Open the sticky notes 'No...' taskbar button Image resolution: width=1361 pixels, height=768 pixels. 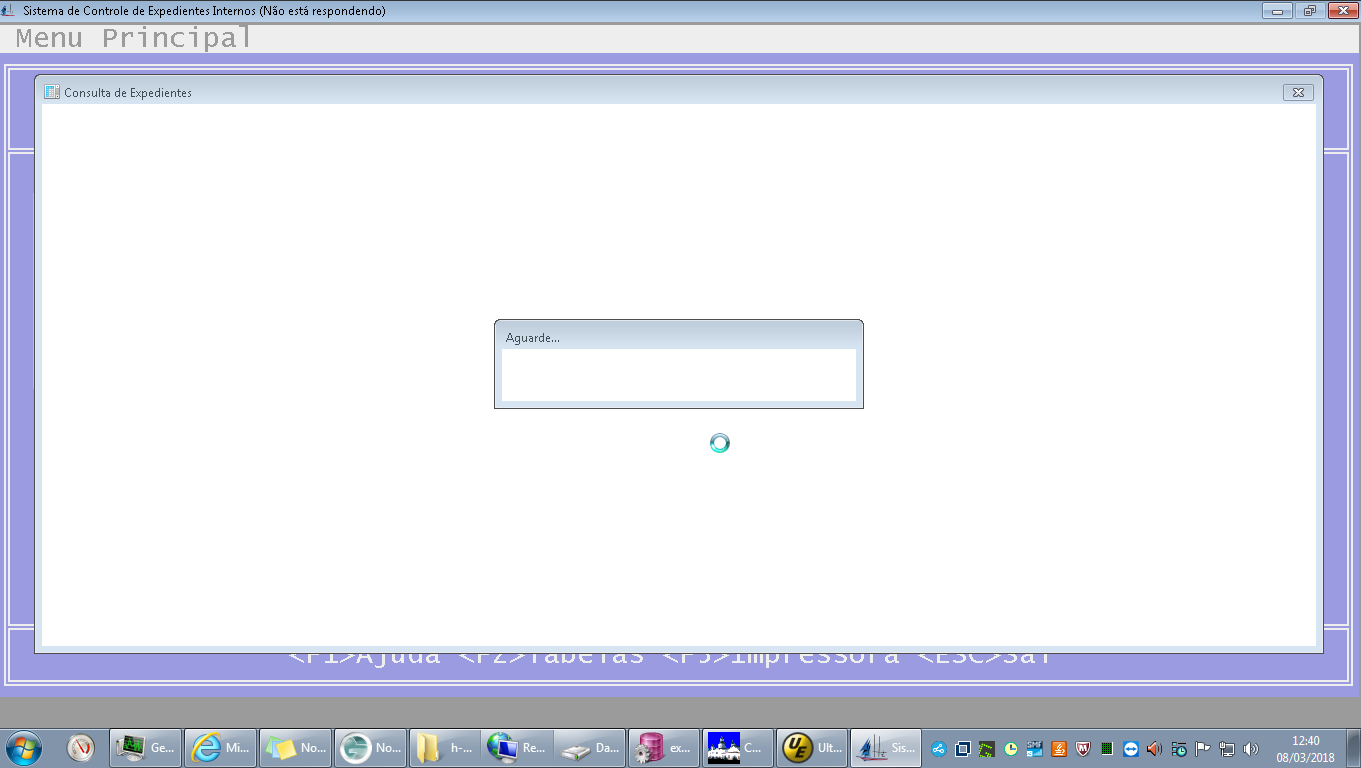295,748
